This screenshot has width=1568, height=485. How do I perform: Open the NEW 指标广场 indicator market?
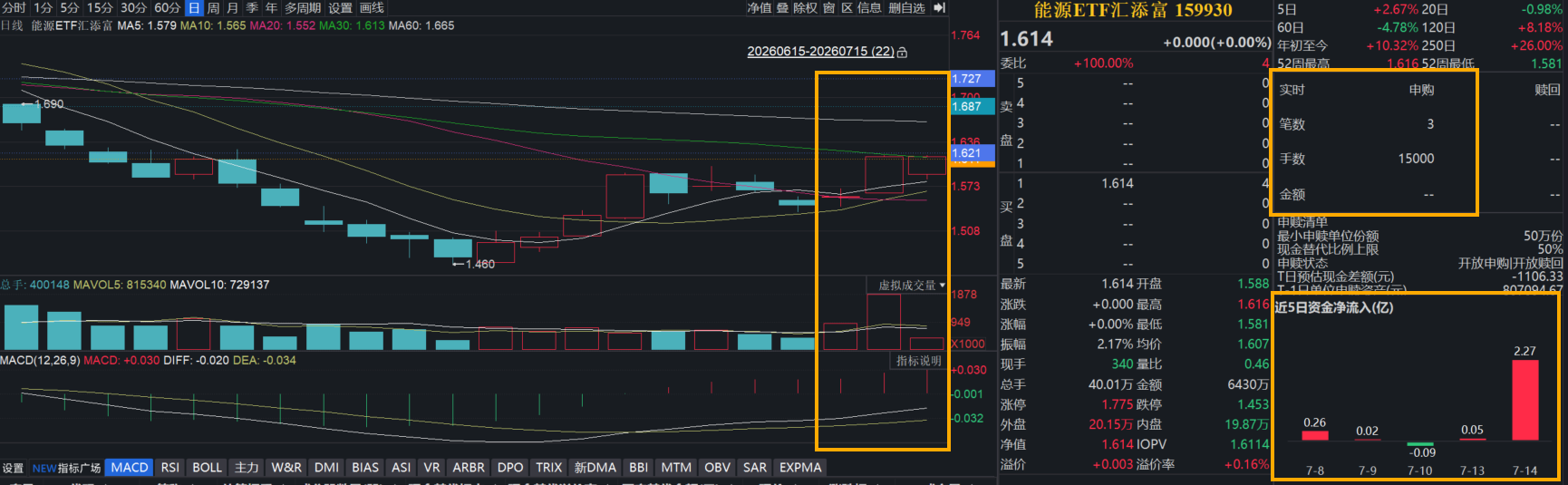click(x=66, y=468)
